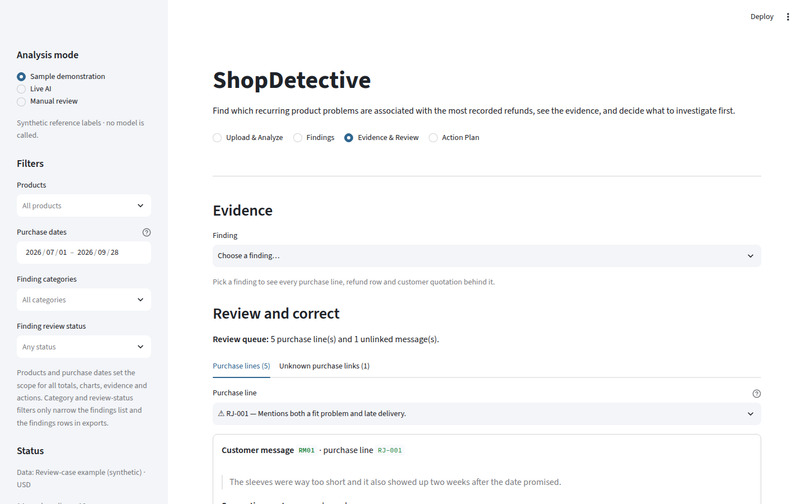Click the Review and correct heading
Image resolution: width=806 pixels, height=504 pixels.
(276, 314)
